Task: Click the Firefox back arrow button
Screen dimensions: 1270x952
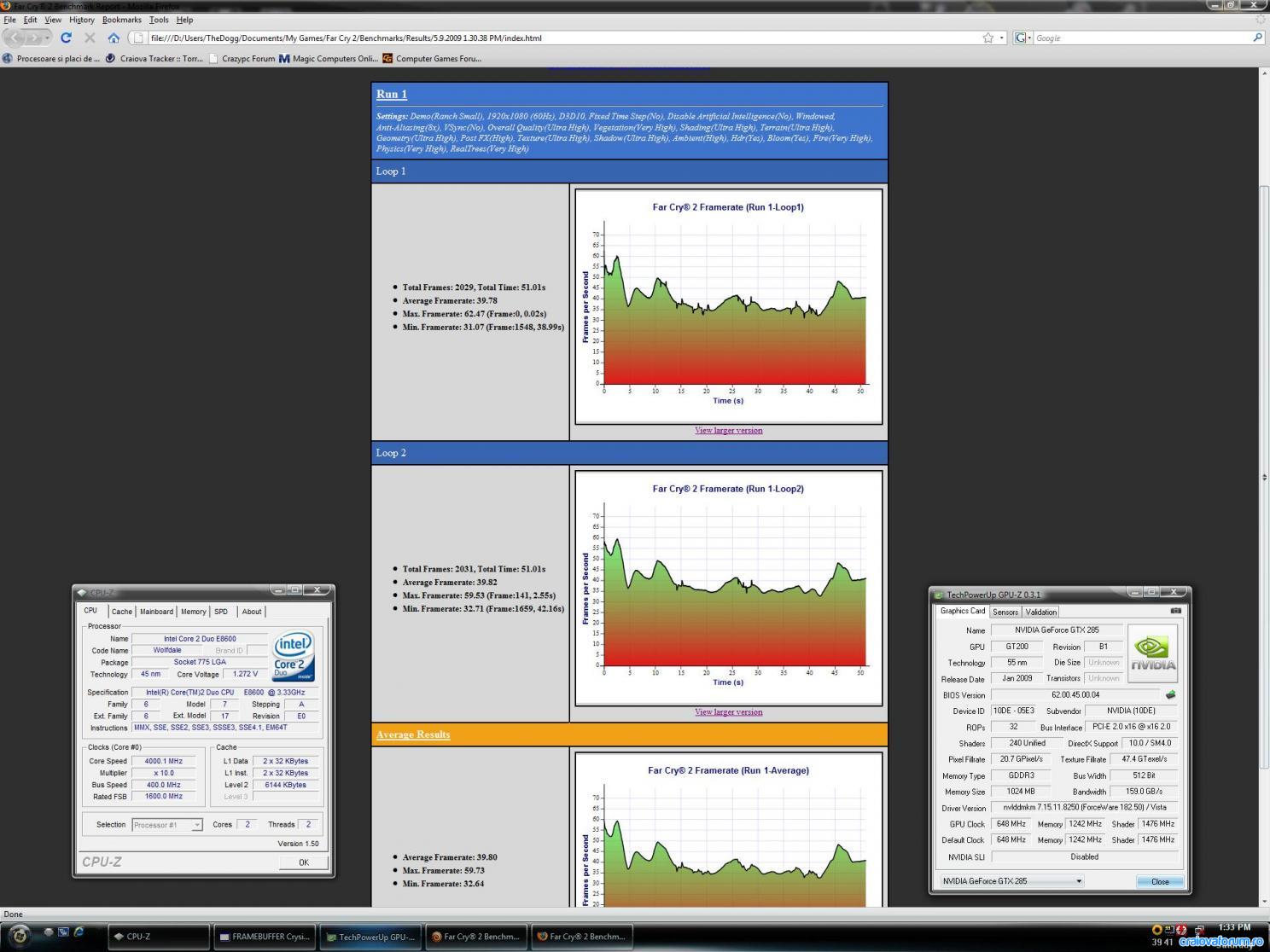Action: (x=14, y=38)
